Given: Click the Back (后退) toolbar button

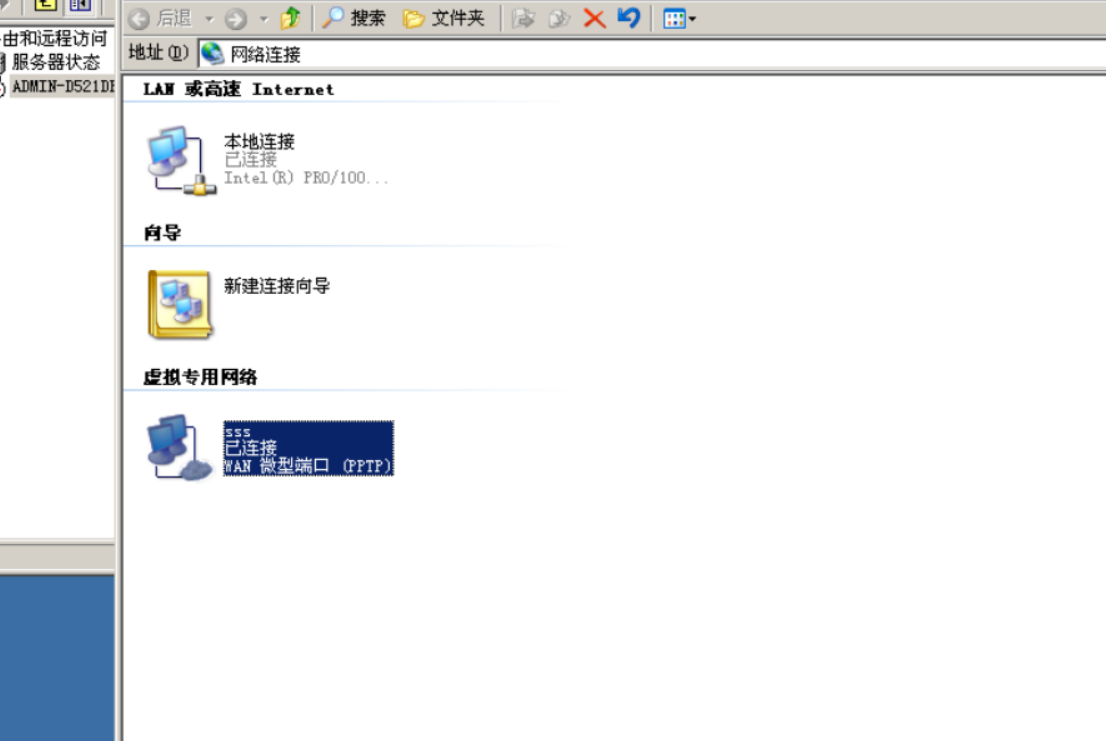Looking at the screenshot, I should [x=161, y=18].
